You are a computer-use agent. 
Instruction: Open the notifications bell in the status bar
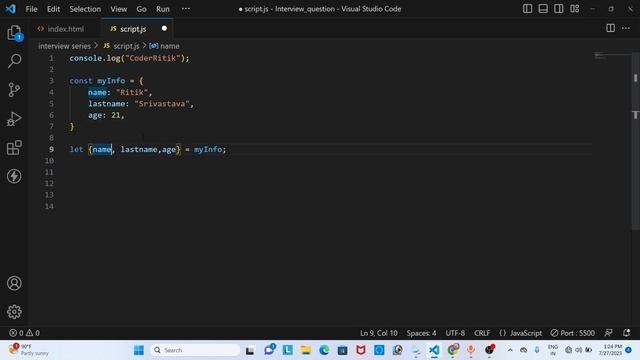coord(627,333)
